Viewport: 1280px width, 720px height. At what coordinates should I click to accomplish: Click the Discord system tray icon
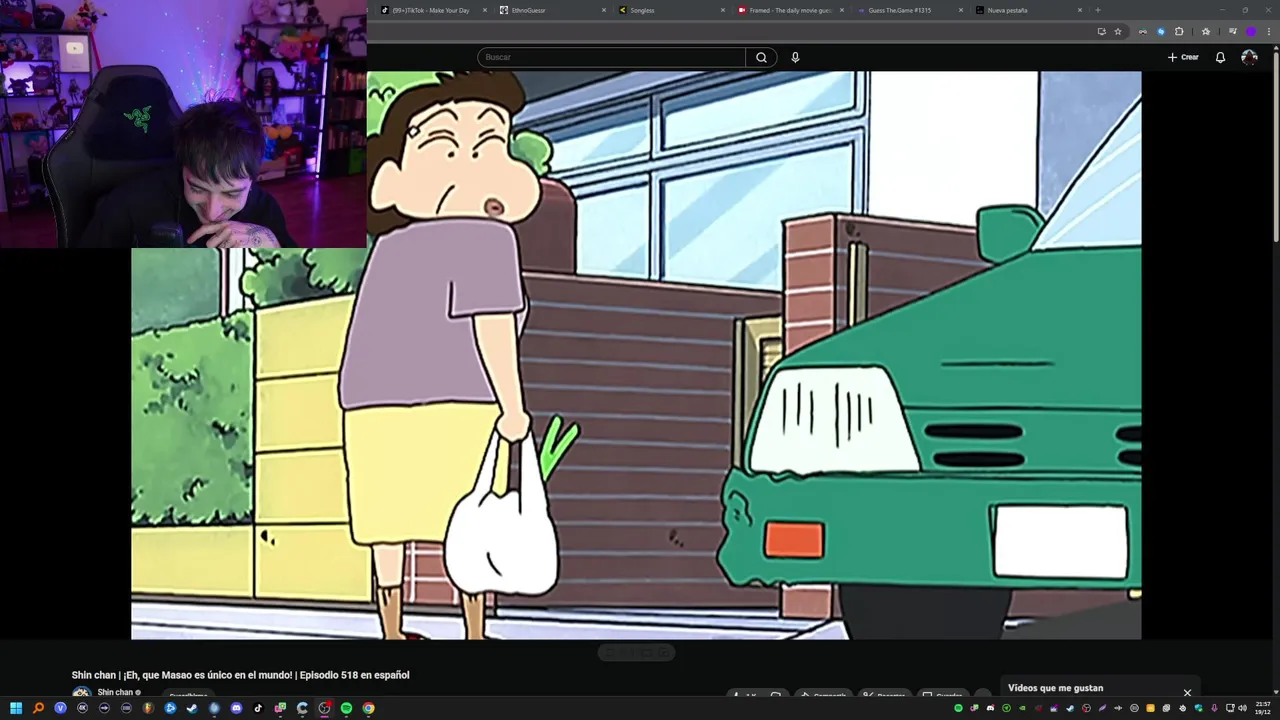tap(990, 708)
